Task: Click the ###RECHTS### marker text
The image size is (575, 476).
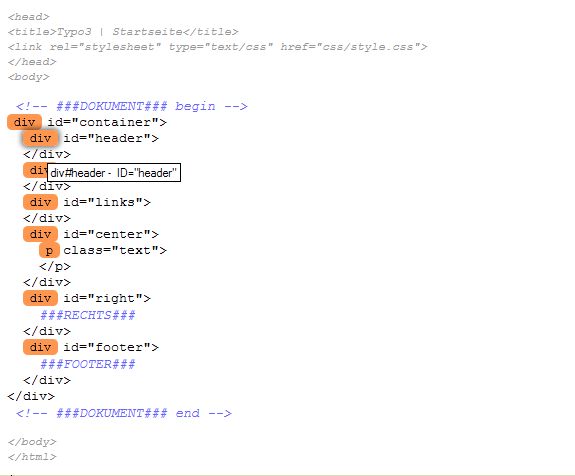Action: 88,315
